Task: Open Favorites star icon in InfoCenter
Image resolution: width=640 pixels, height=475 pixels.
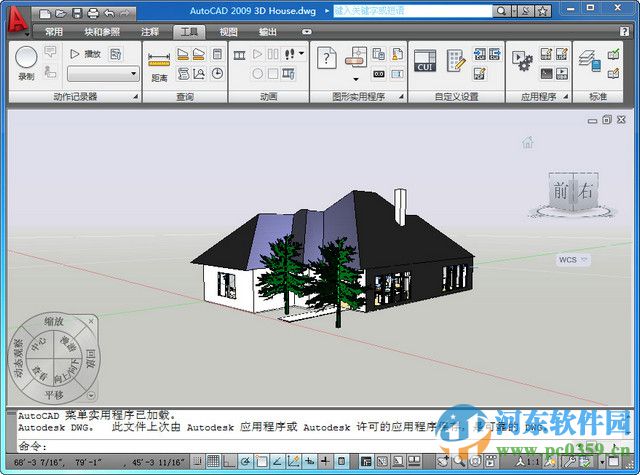Action: [x=542, y=11]
